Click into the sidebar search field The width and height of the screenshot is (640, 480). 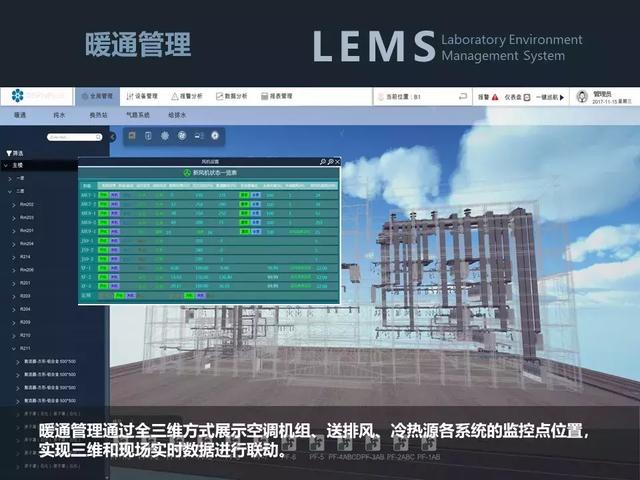[x=70, y=136]
